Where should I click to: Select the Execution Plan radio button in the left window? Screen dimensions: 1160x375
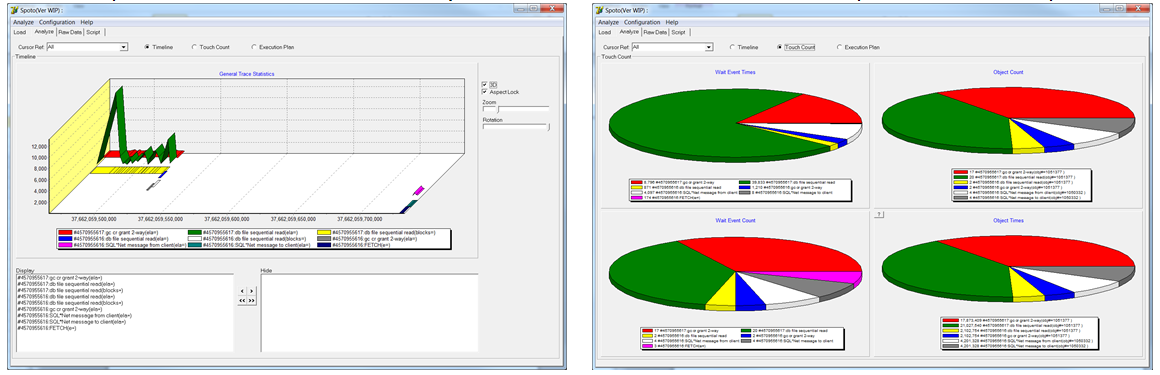coord(254,47)
